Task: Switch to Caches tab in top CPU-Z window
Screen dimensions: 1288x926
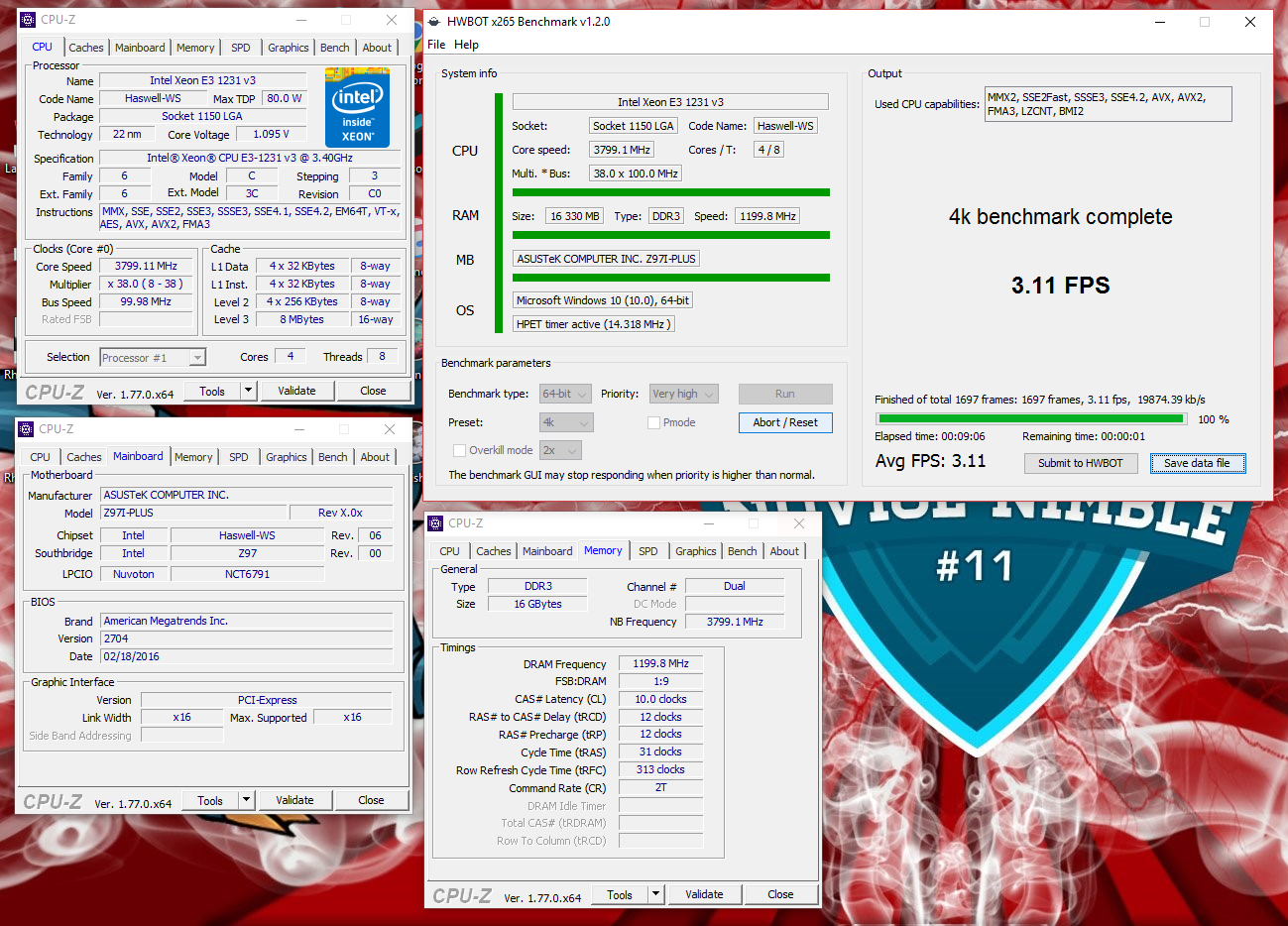Action: coord(86,48)
